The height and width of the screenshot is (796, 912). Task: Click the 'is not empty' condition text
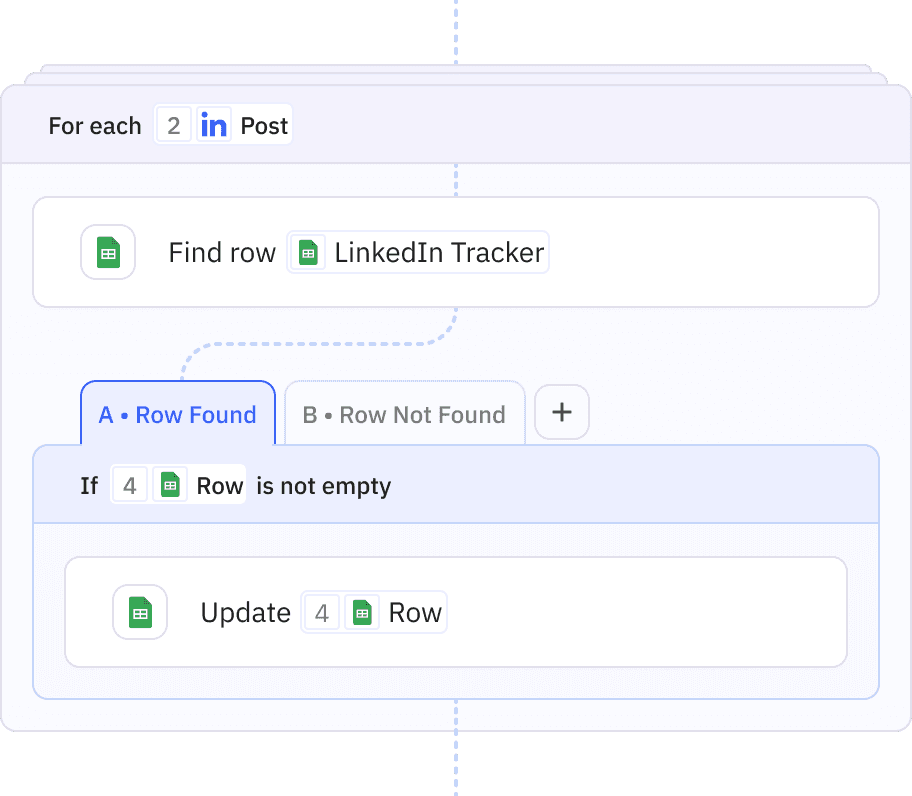pyautogui.click(x=324, y=486)
